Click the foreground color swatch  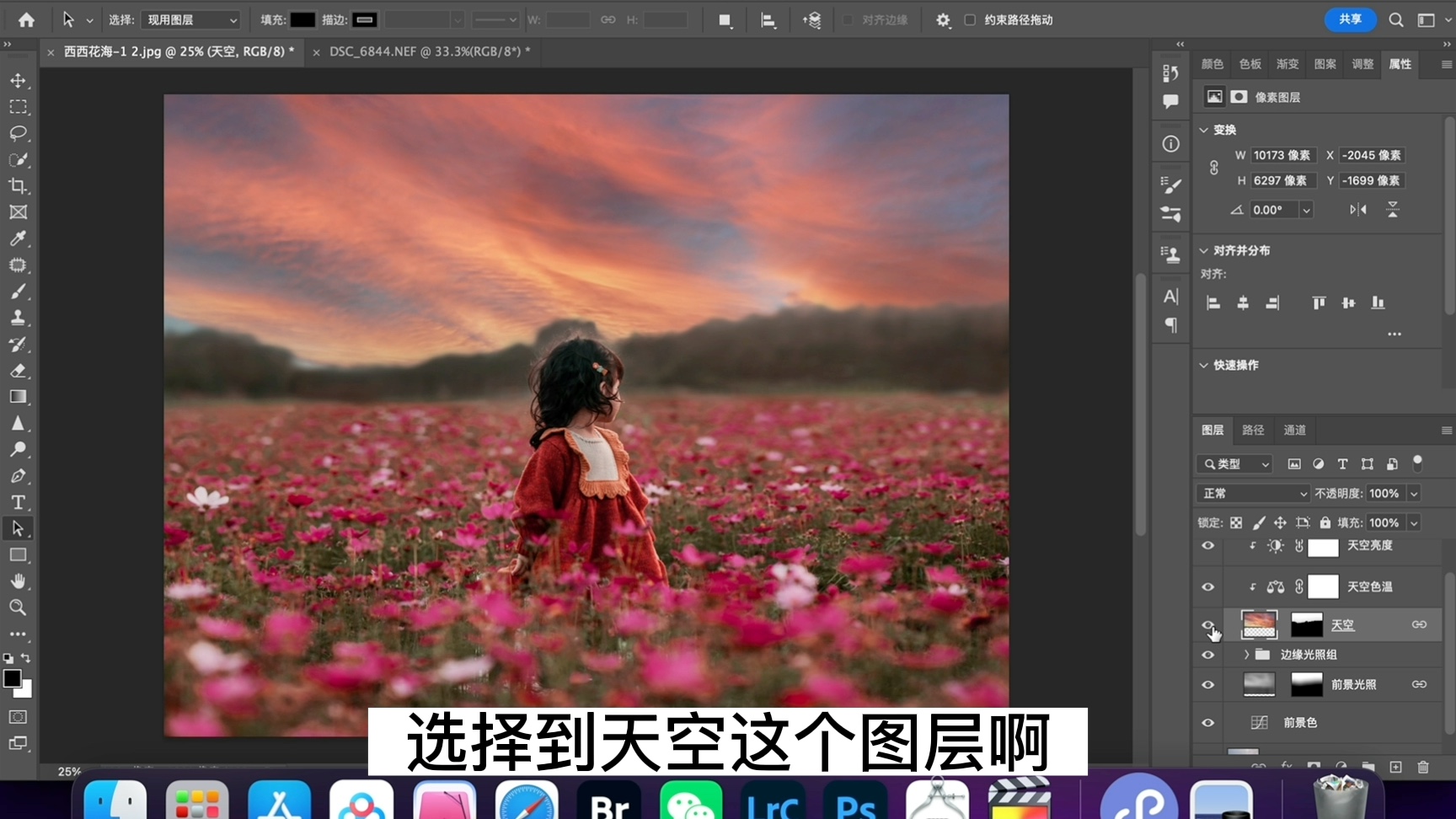(13, 679)
